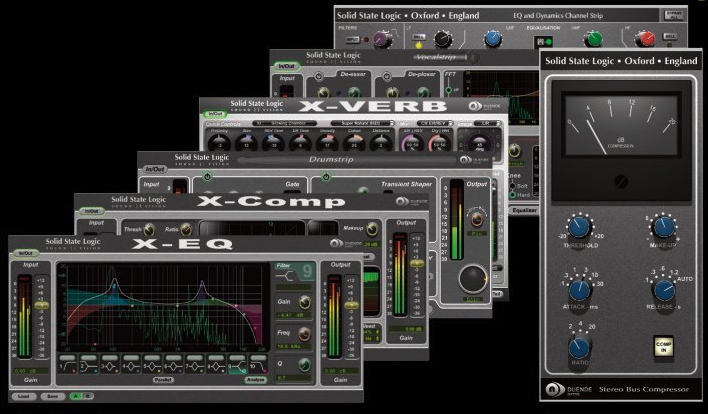Click the Make-Up knob on Bus Compressor
This screenshot has height=414, width=708.
click(x=664, y=227)
